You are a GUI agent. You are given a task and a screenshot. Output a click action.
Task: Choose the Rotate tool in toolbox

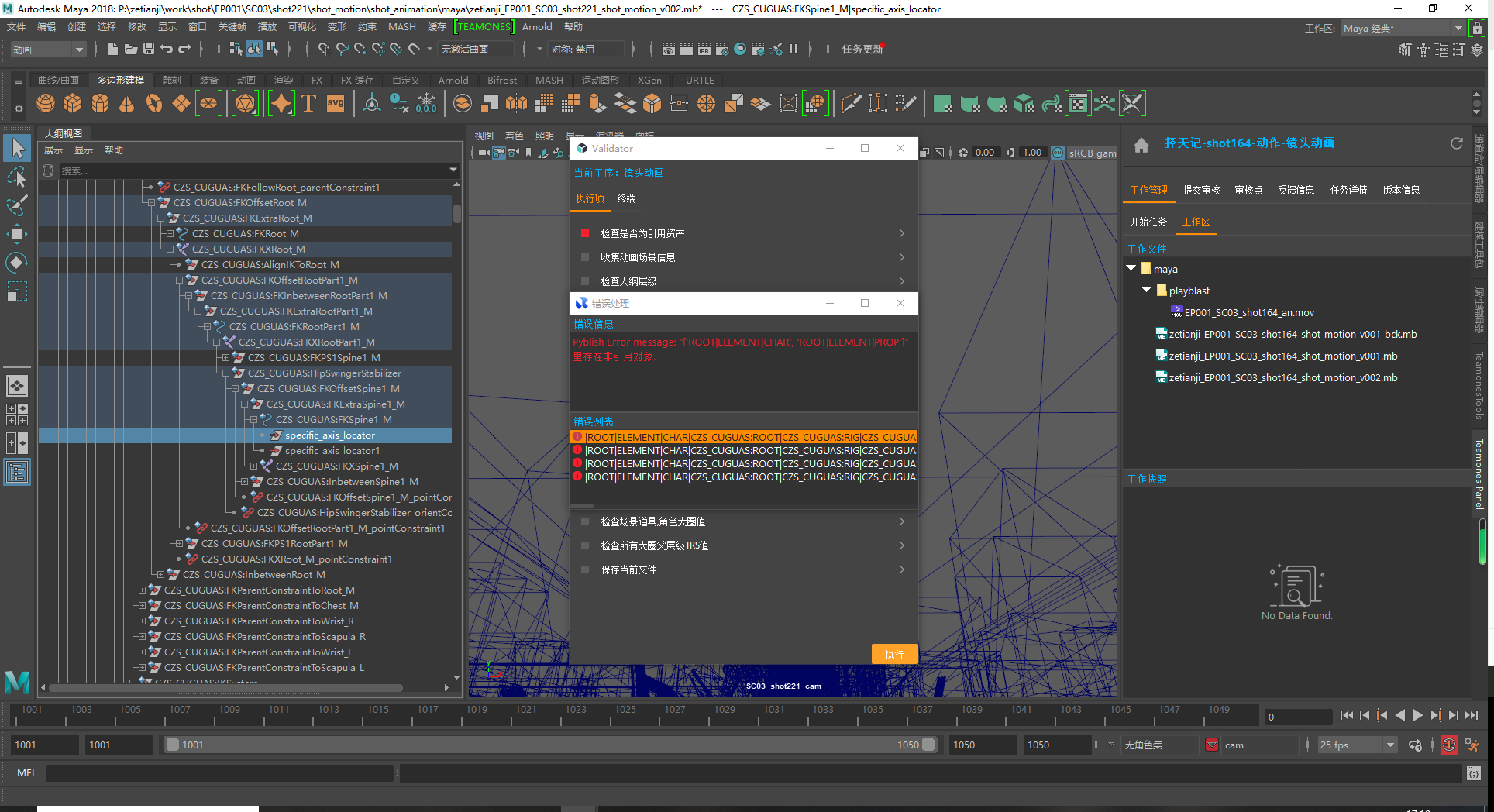[x=17, y=263]
